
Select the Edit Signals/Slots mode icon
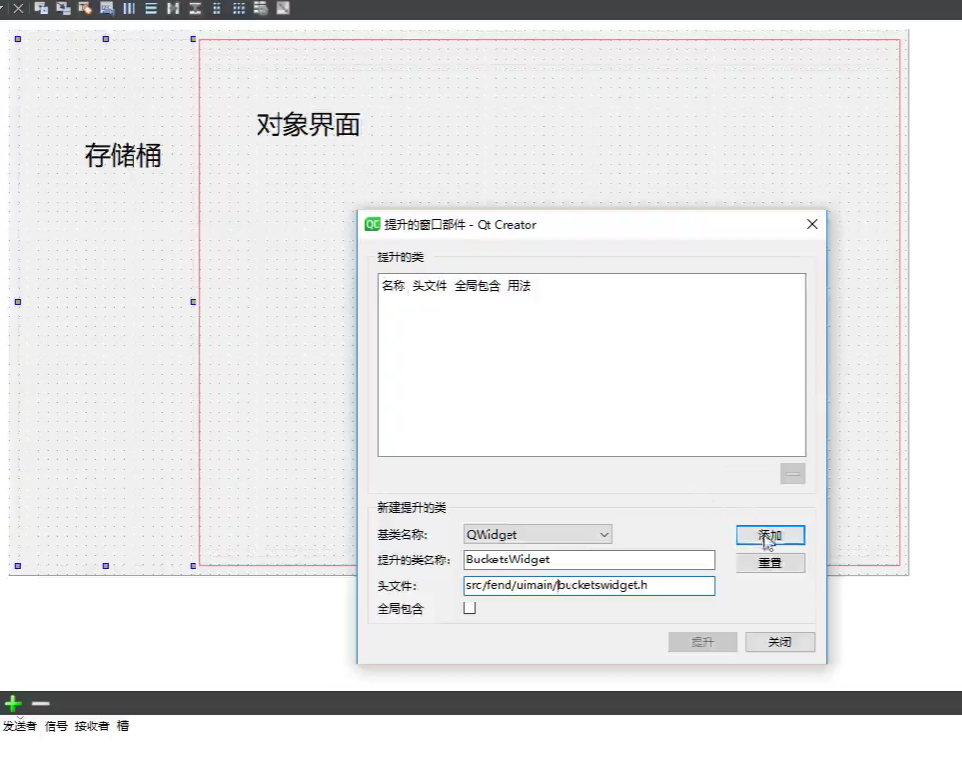click(x=63, y=9)
